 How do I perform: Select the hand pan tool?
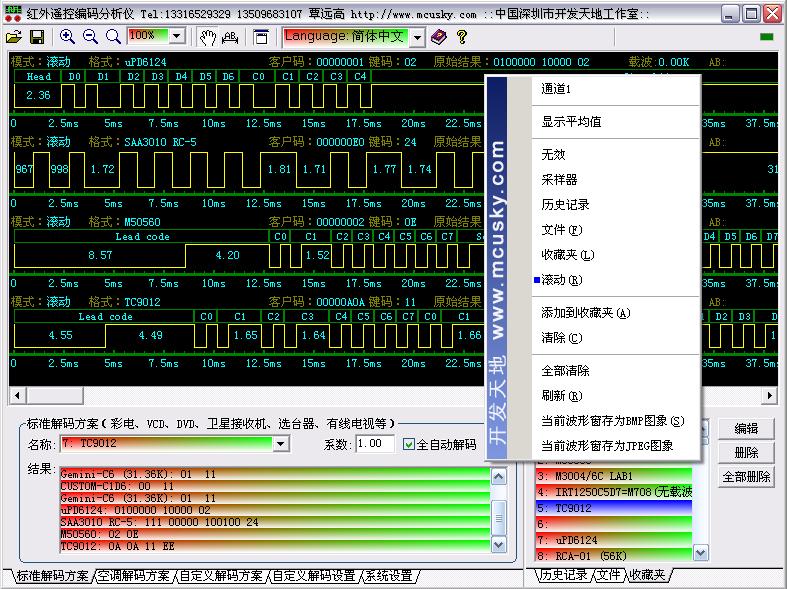click(x=207, y=37)
